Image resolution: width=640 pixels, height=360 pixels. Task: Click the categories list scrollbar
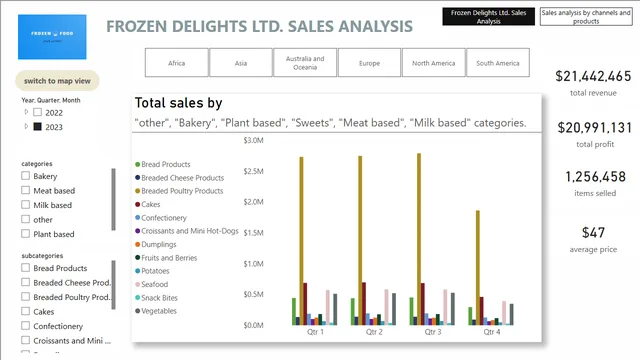[113, 200]
